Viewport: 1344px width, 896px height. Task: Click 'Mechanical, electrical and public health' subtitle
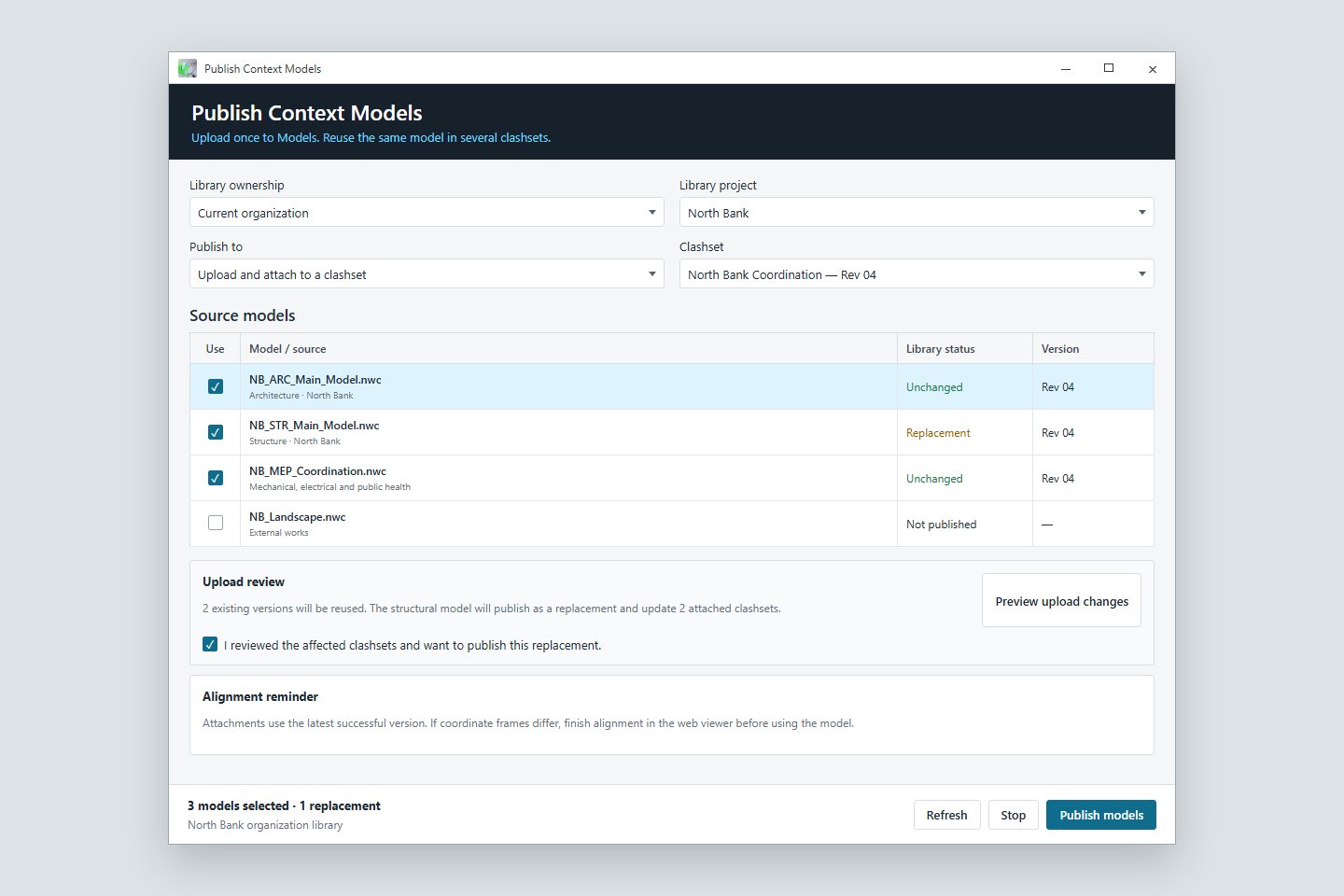[329, 487]
